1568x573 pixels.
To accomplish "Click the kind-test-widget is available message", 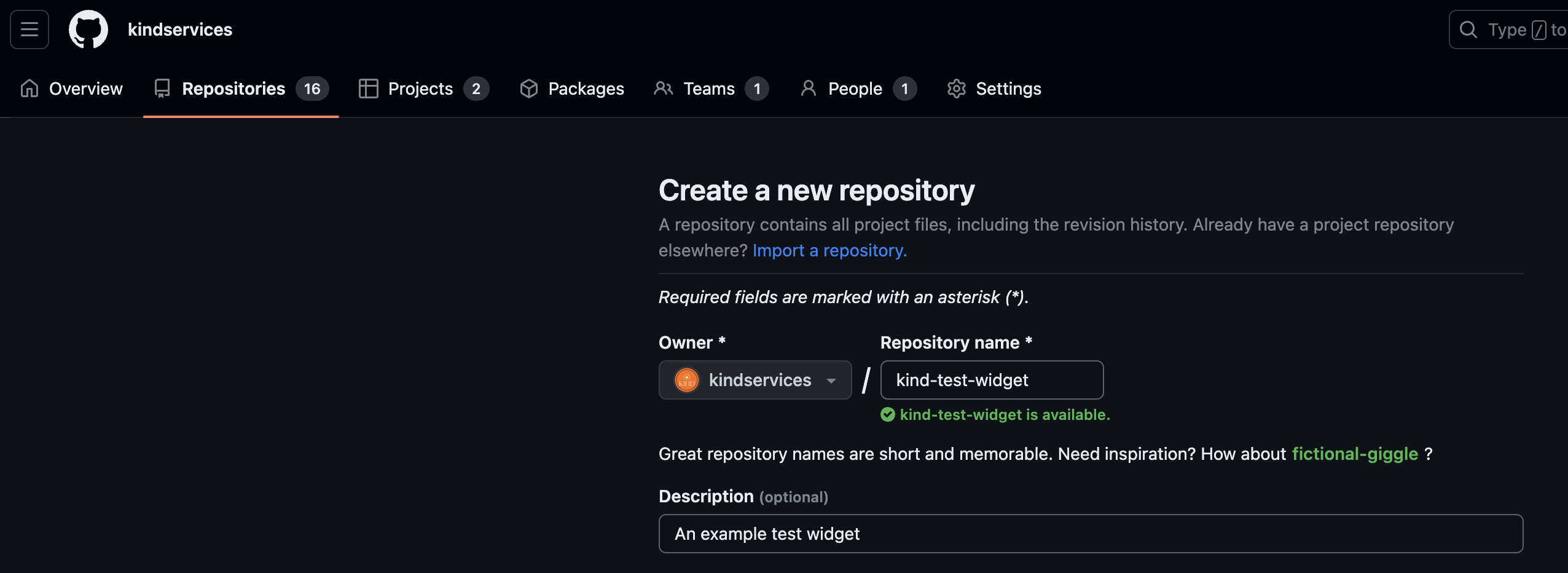I will pyautogui.click(x=1005, y=414).
